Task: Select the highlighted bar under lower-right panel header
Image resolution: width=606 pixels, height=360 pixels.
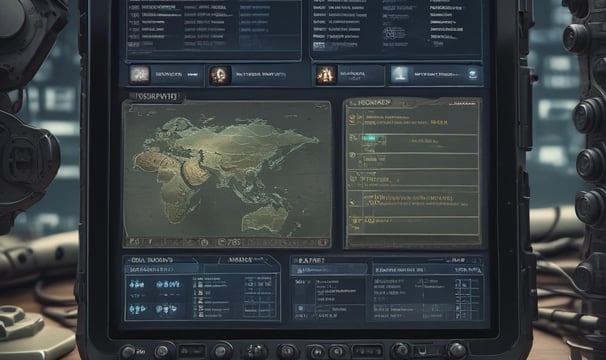Action: point(329,270)
